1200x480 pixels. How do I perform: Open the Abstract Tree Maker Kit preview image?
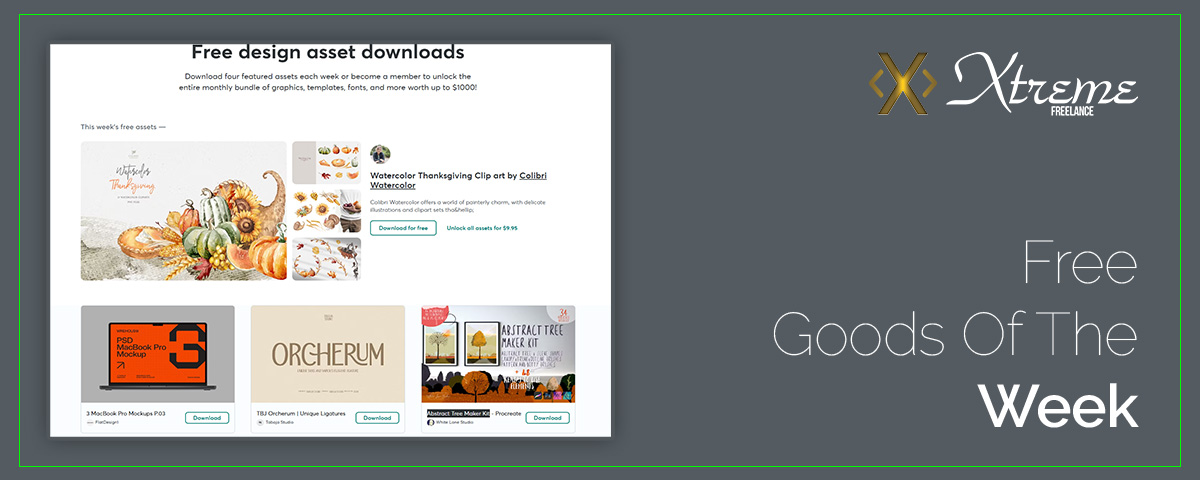(x=498, y=354)
